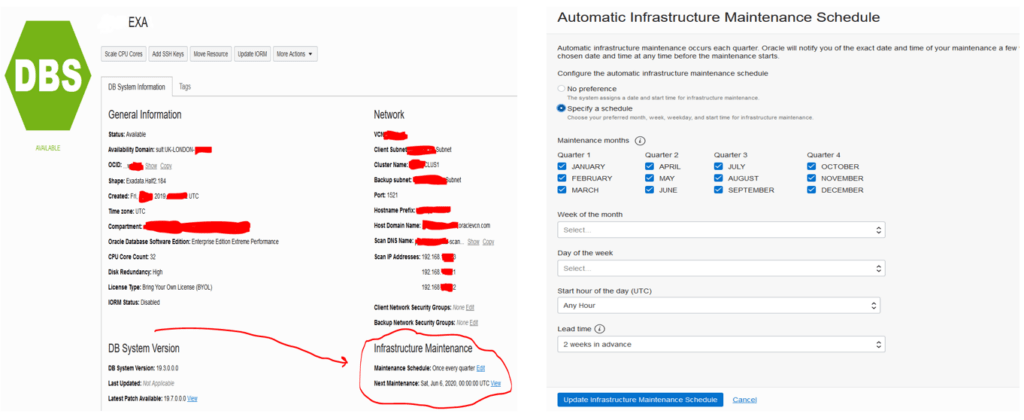Click the Cancel link
The height and width of the screenshot is (420, 1024).
point(744,400)
